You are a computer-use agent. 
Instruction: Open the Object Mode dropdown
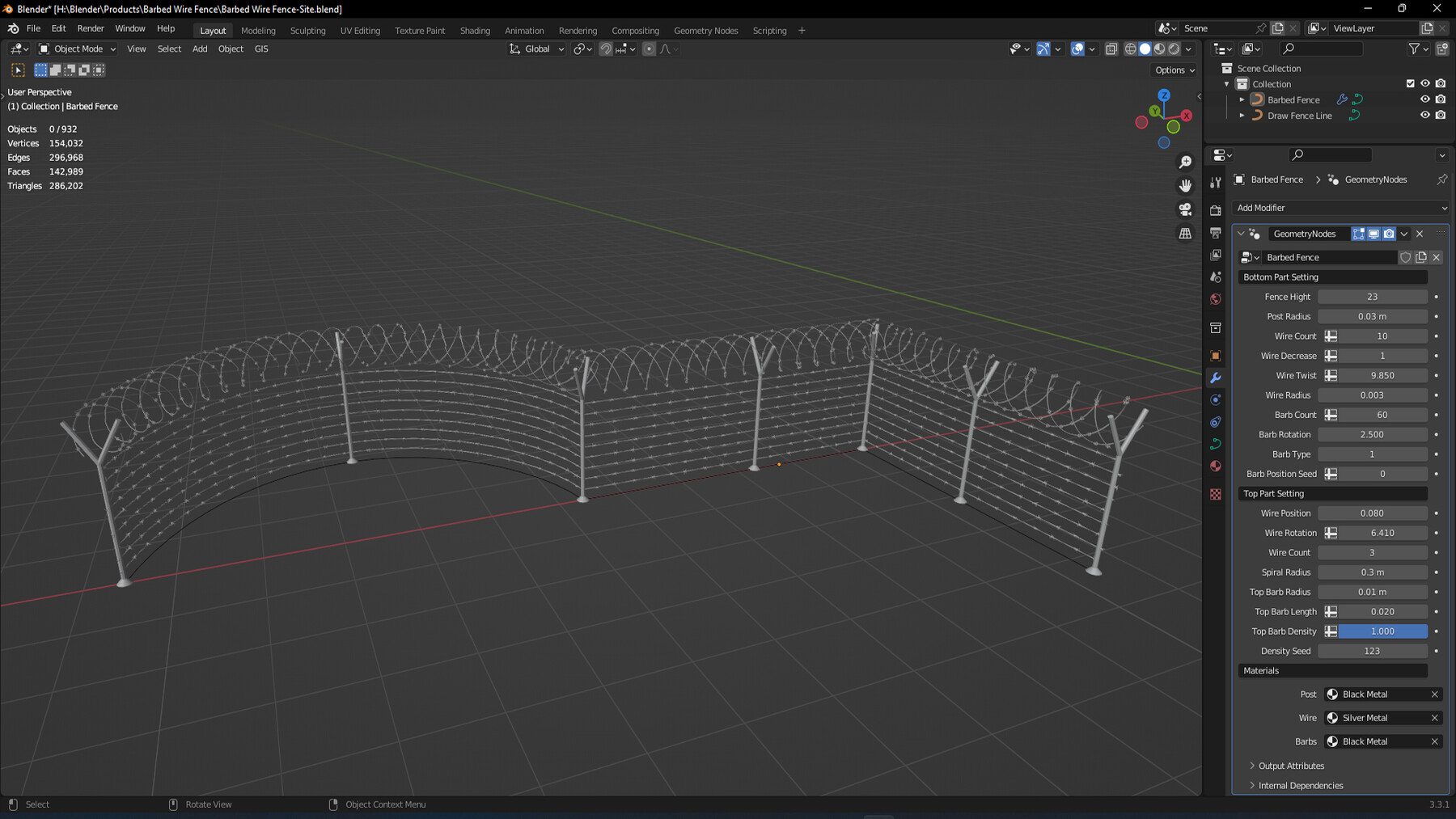coord(77,49)
